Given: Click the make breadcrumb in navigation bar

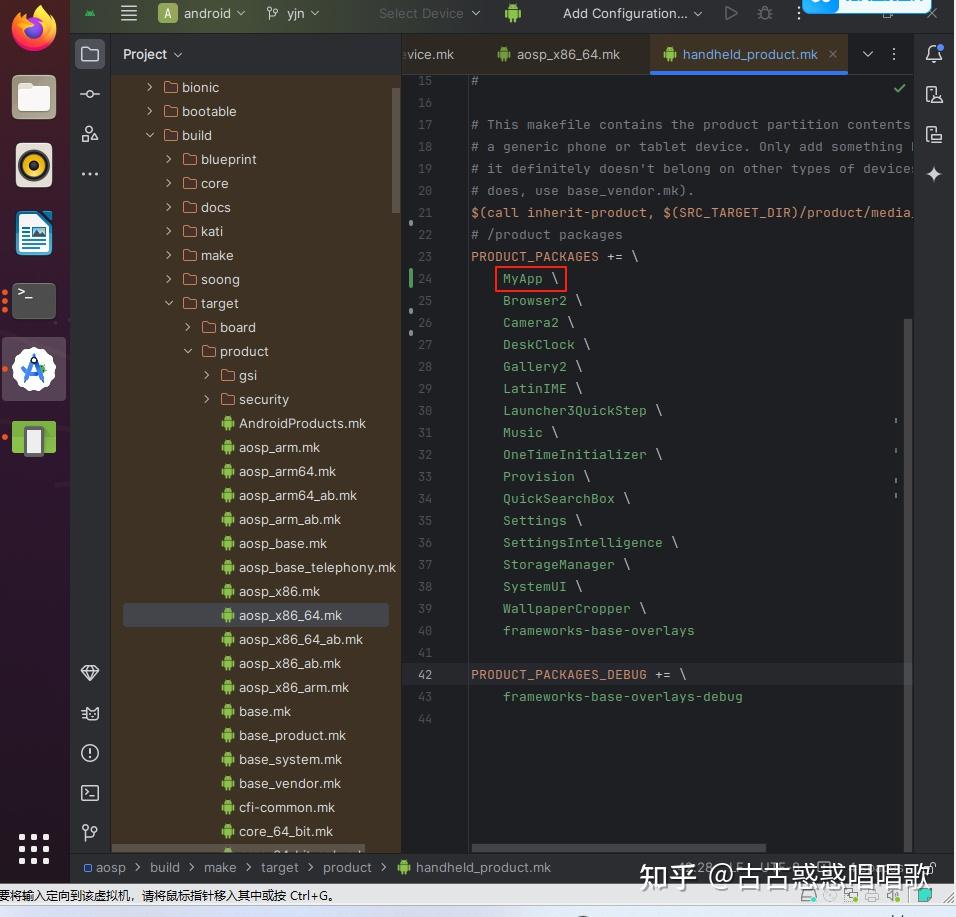Looking at the screenshot, I should (220, 867).
